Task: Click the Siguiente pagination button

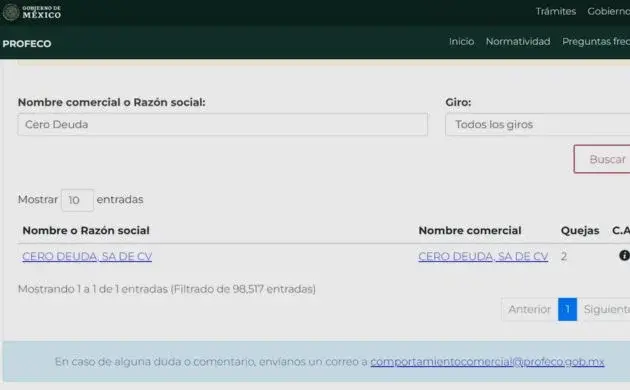Action: (604, 309)
